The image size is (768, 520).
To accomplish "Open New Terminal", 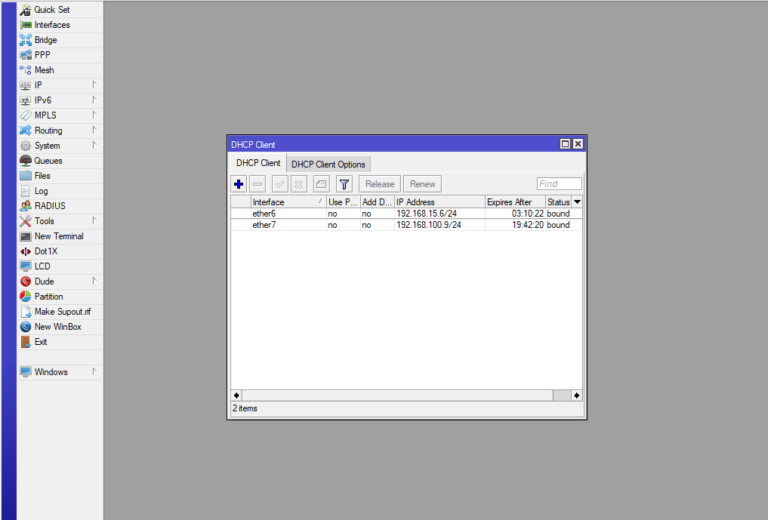I will tap(58, 236).
